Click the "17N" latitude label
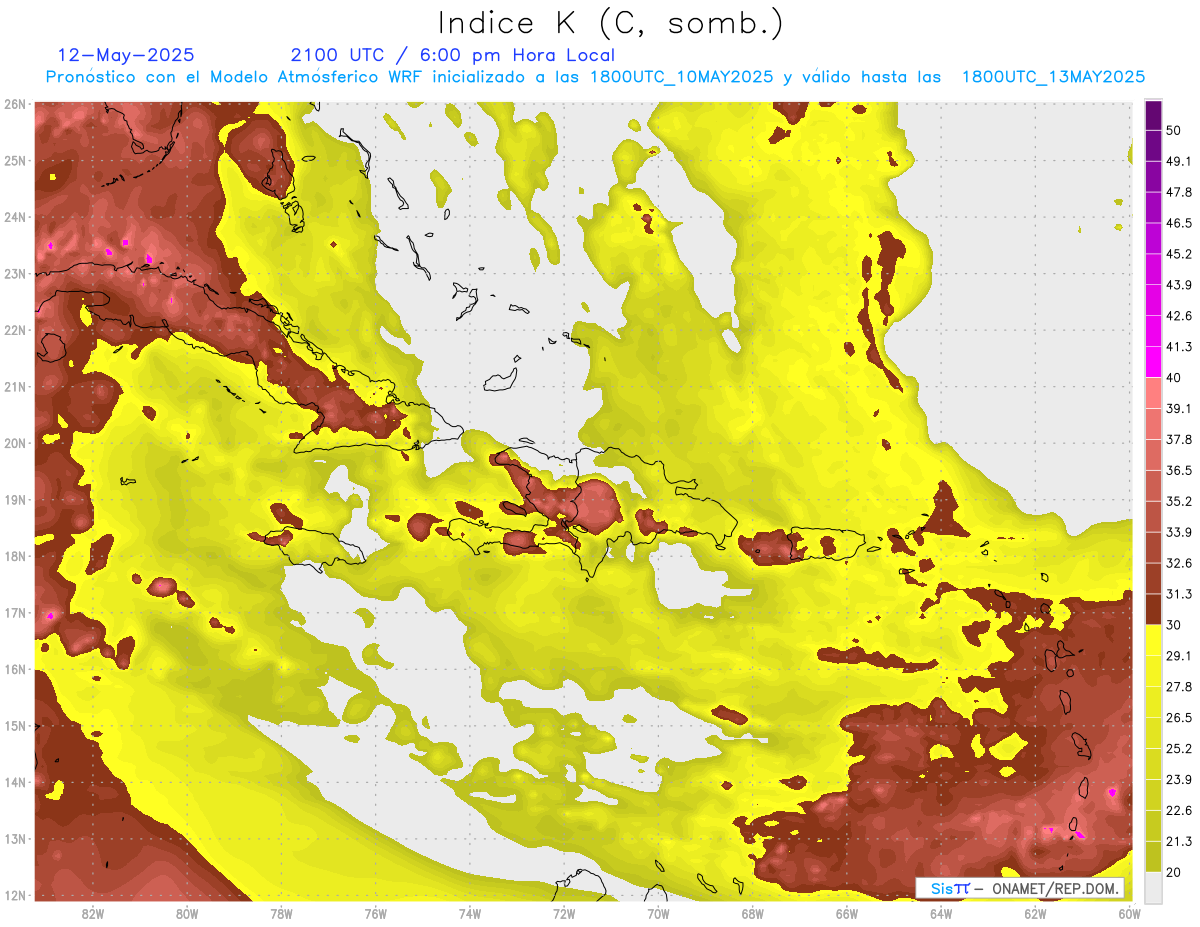The image size is (1200, 927). pos(15,612)
